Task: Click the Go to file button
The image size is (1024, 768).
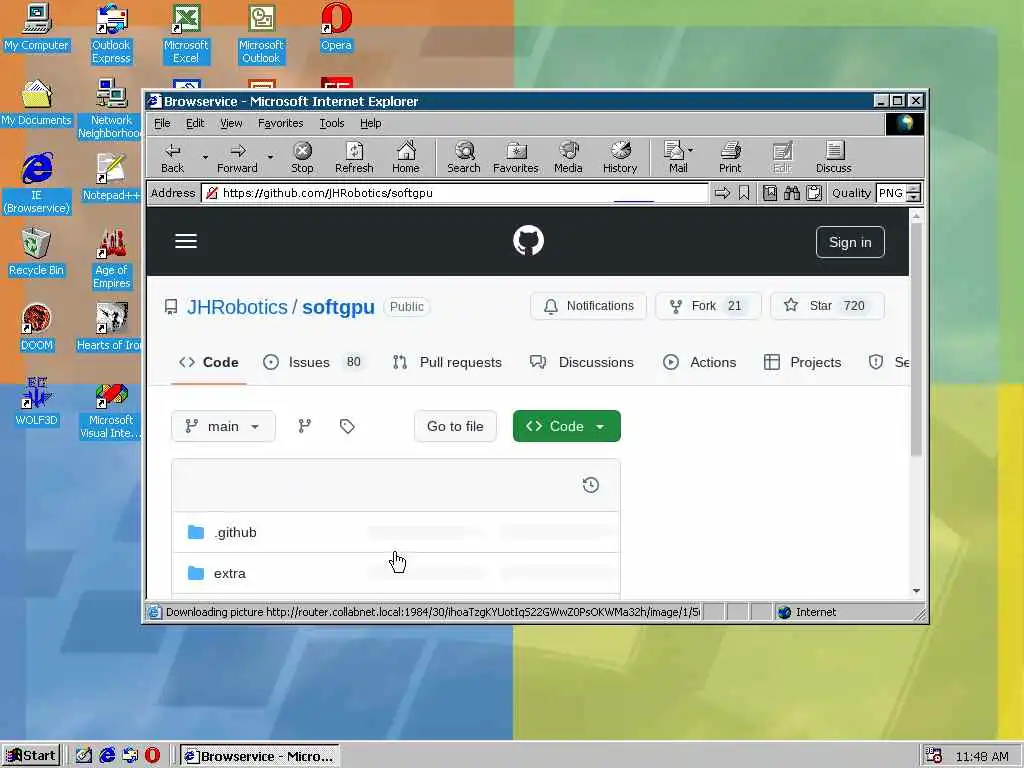Action: [x=455, y=426]
